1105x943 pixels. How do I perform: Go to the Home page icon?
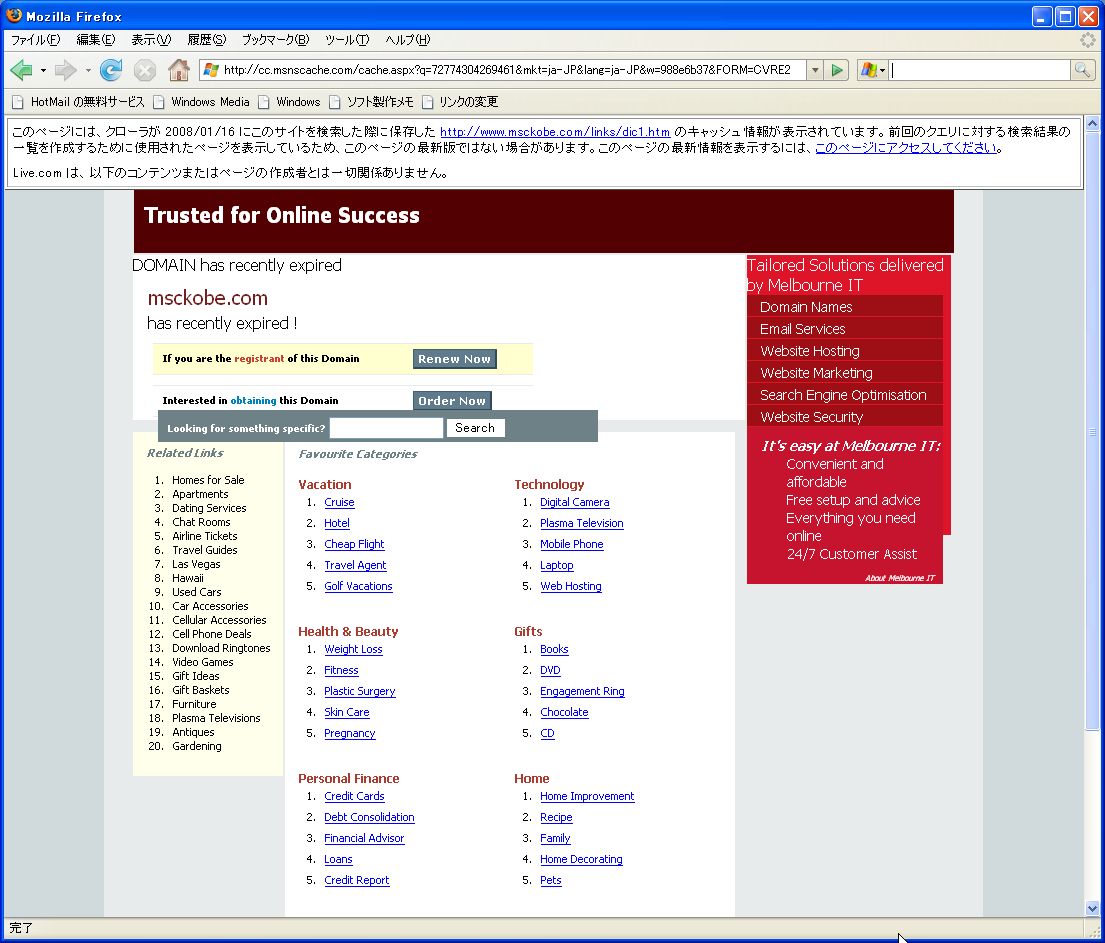[178, 70]
